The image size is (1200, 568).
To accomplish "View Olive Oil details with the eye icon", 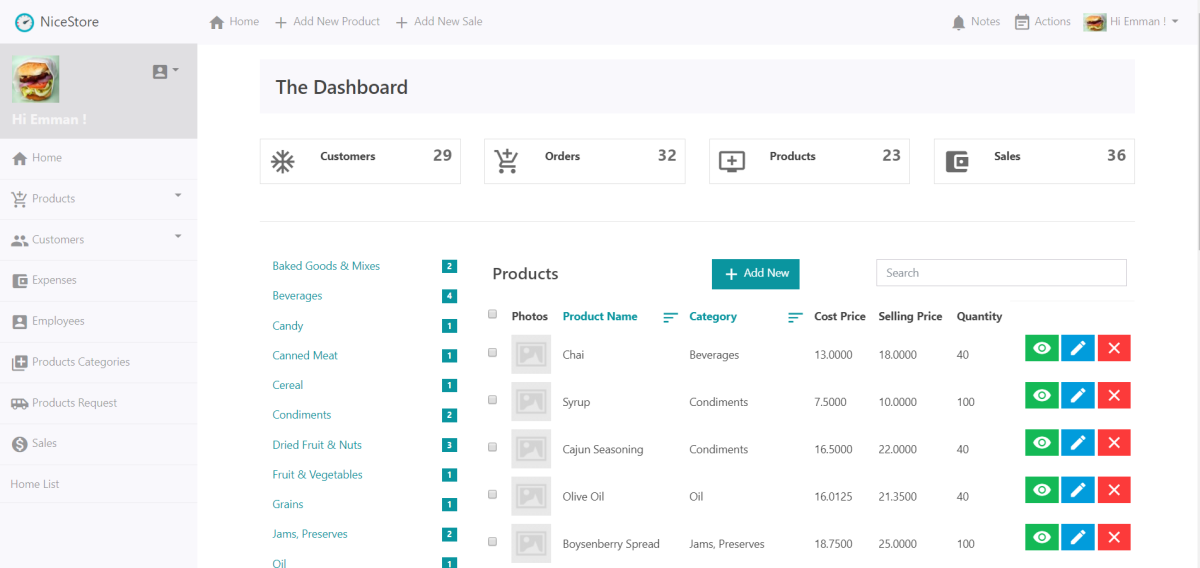I will click(1042, 489).
